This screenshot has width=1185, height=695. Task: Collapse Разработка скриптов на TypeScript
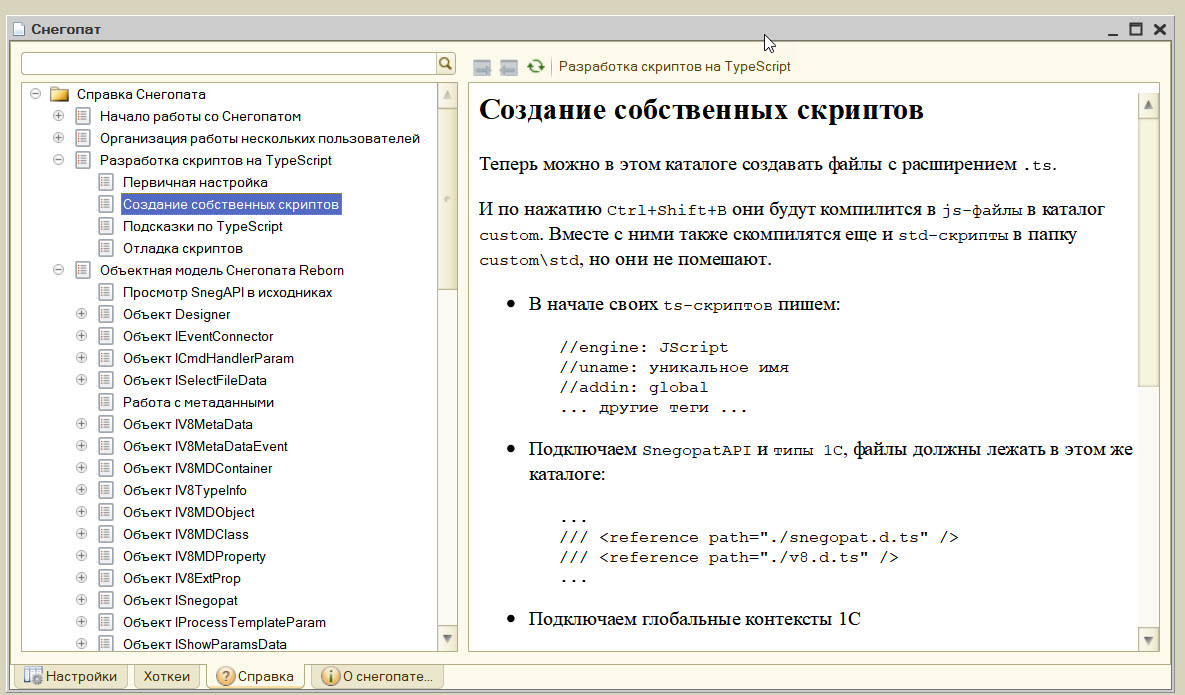click(58, 159)
